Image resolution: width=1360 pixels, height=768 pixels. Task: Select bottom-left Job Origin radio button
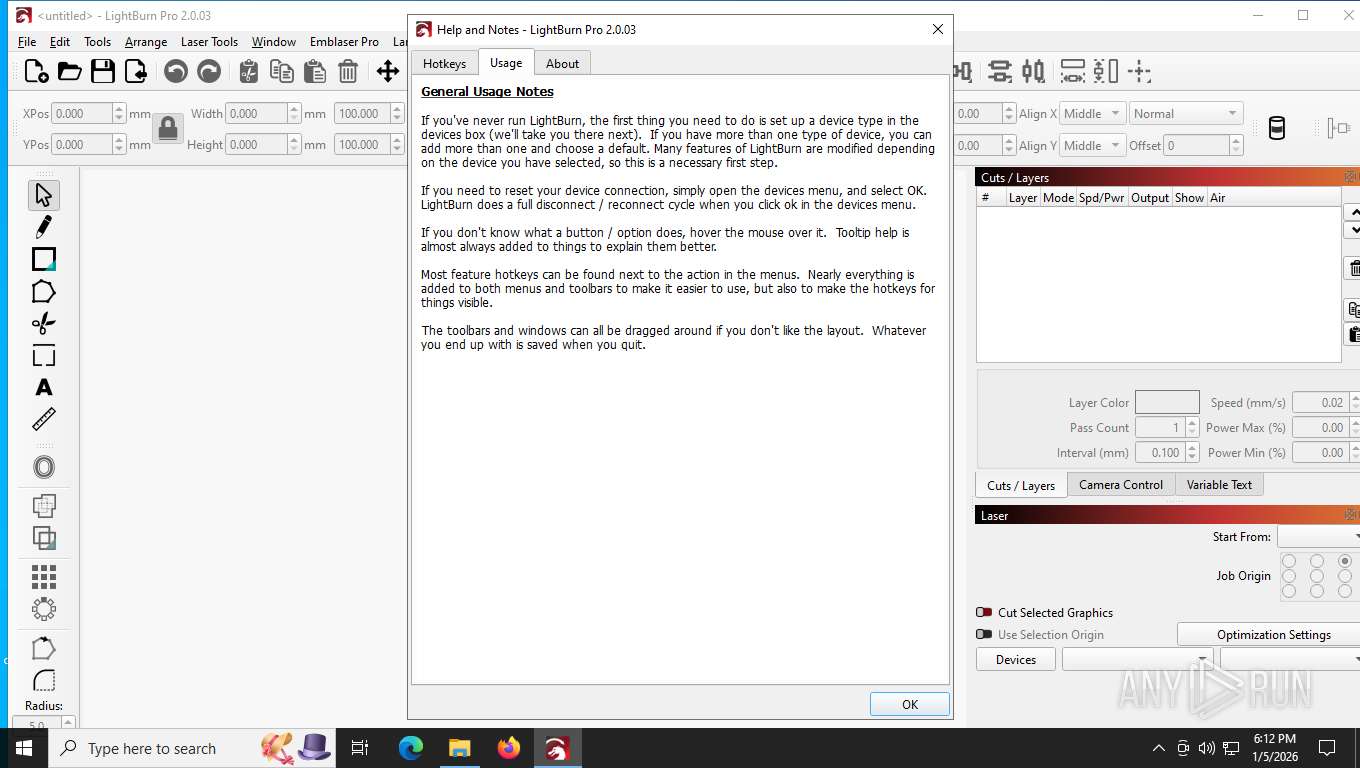pos(1289,591)
